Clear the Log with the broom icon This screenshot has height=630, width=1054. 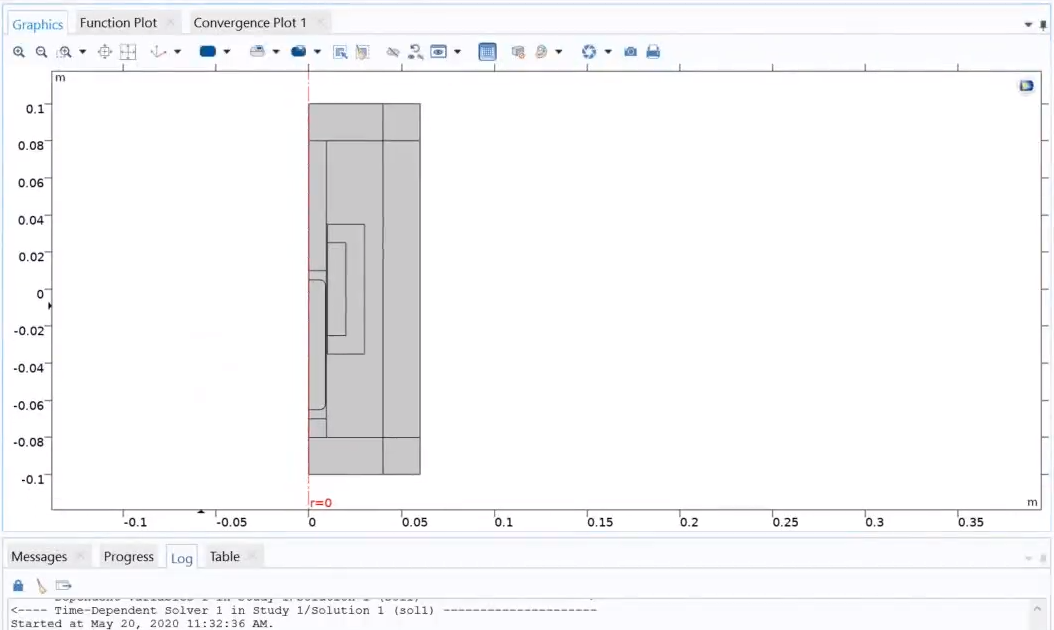(x=40, y=585)
